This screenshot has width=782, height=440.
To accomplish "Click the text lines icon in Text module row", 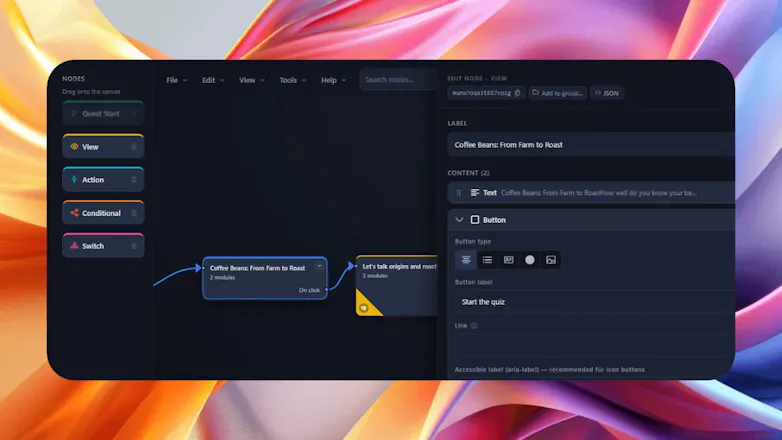I will (x=475, y=193).
